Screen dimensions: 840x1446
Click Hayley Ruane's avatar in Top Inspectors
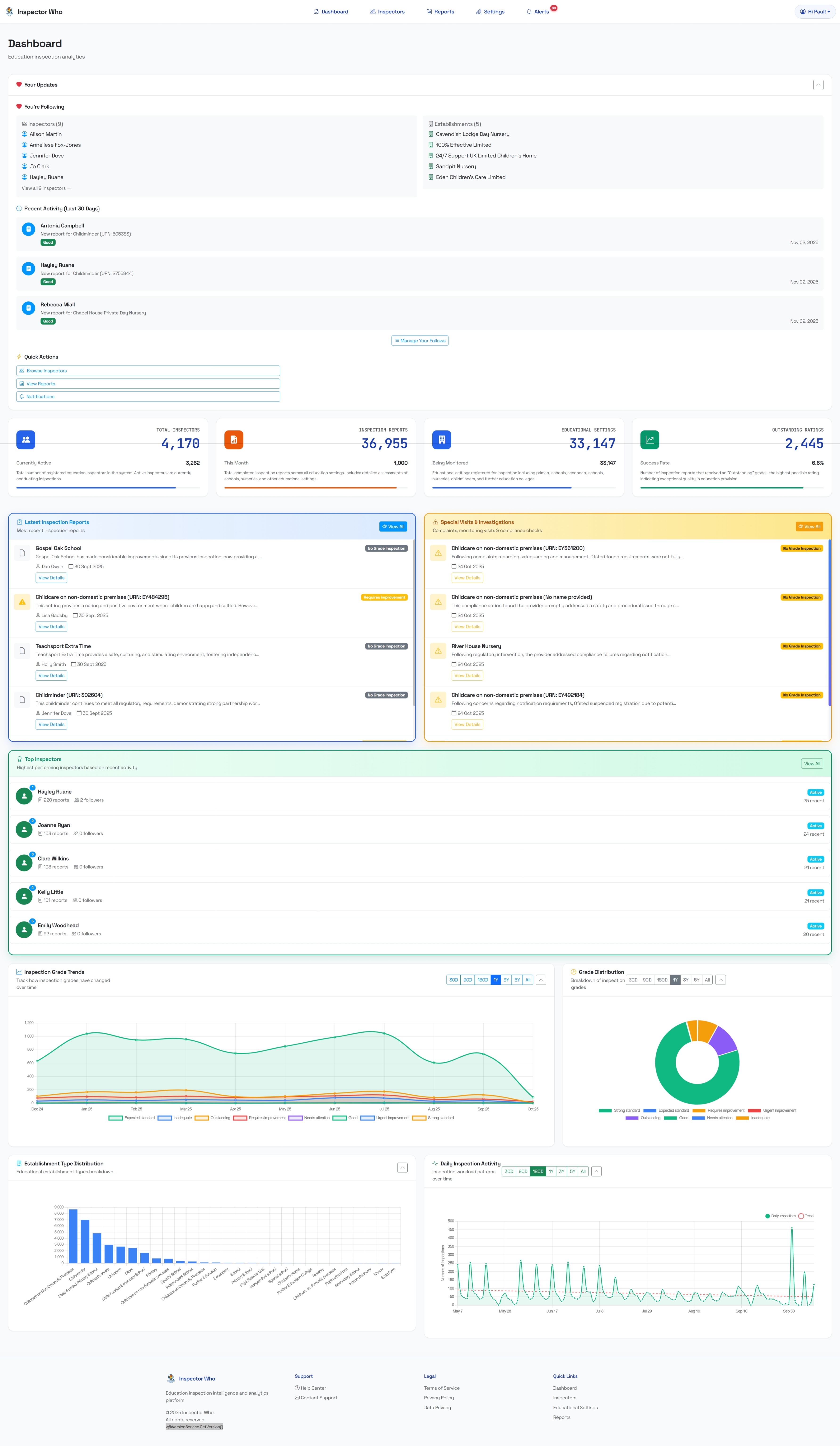(24, 795)
